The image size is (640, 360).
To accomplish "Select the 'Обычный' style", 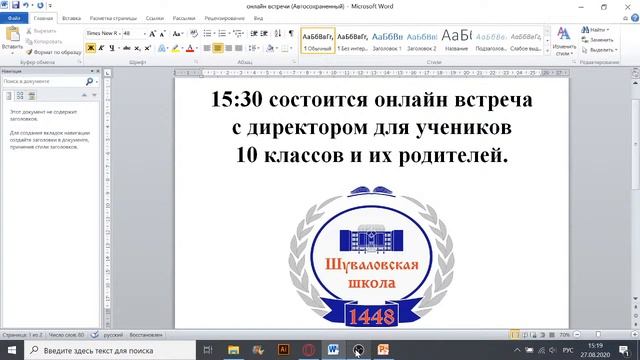I will pos(318,41).
